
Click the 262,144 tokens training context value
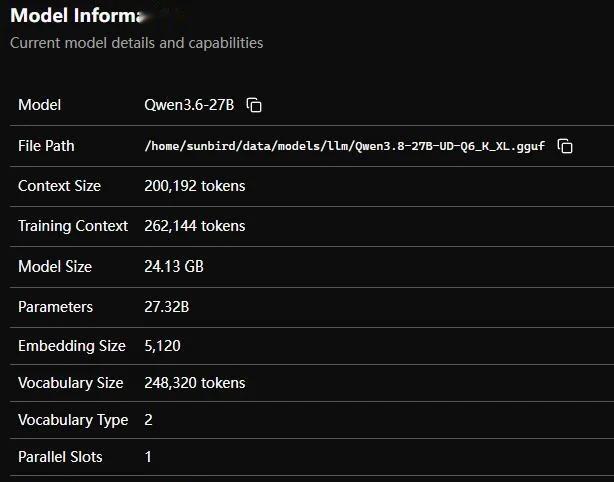pyautogui.click(x=195, y=226)
